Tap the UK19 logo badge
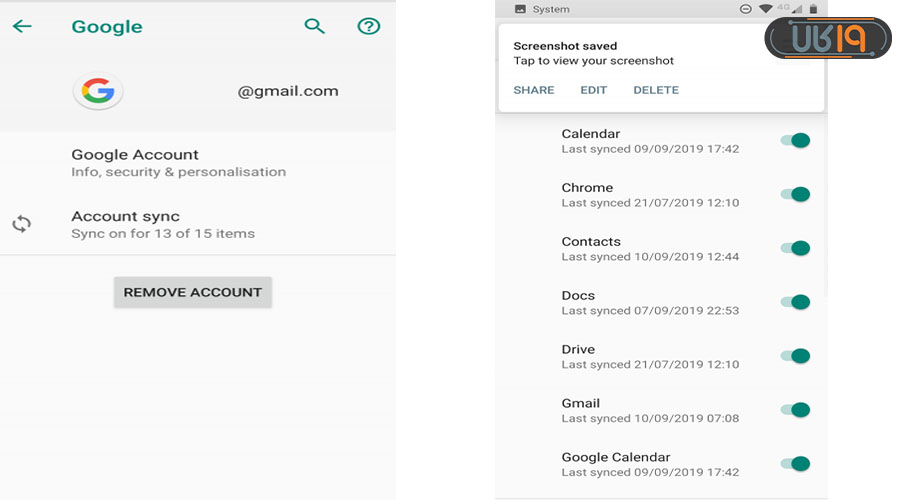This screenshot has height=500, width=900. [x=827, y=38]
